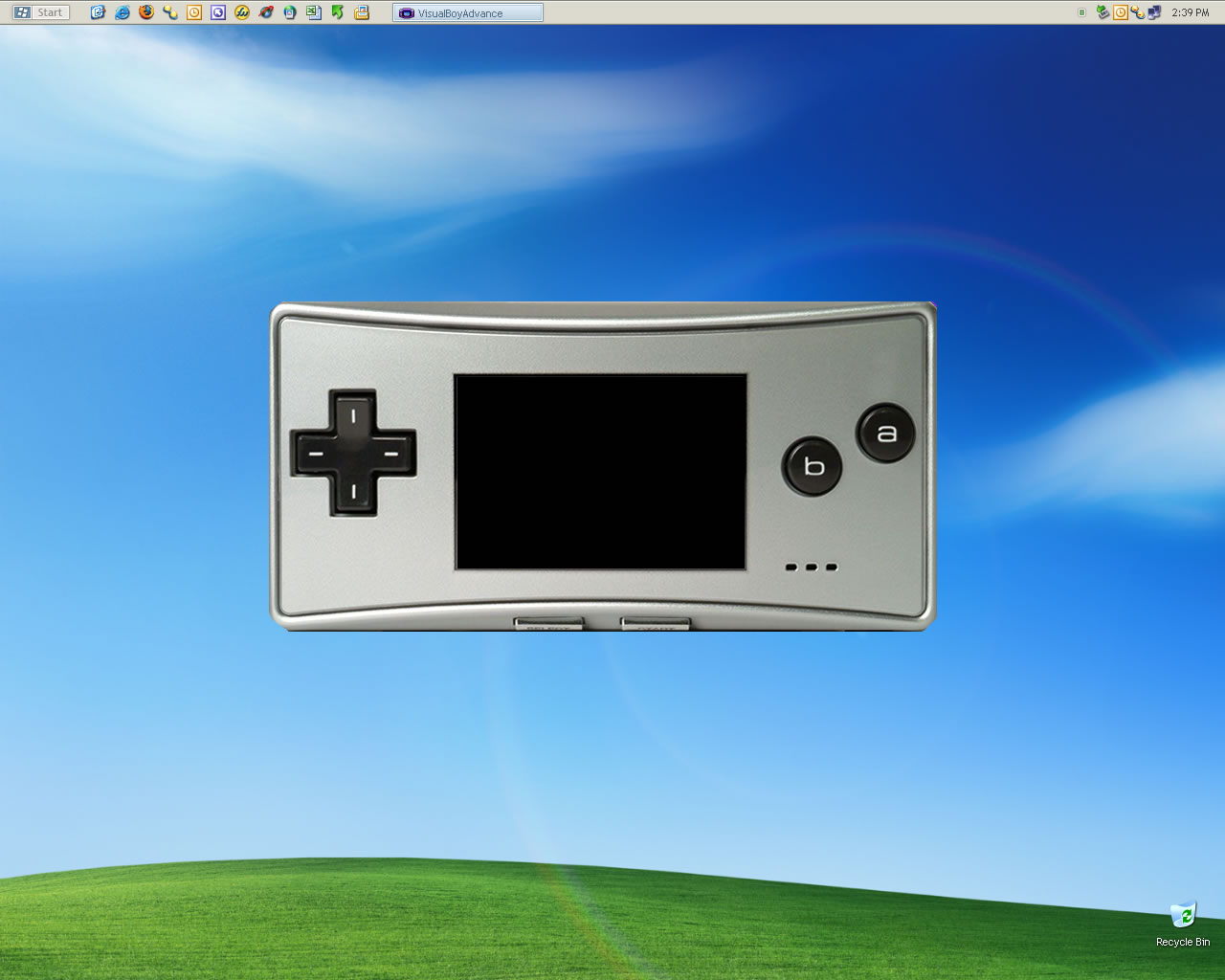Hit the Start button on console bottom edge
Image resolution: width=1225 pixels, height=980 pixels.
tap(656, 624)
